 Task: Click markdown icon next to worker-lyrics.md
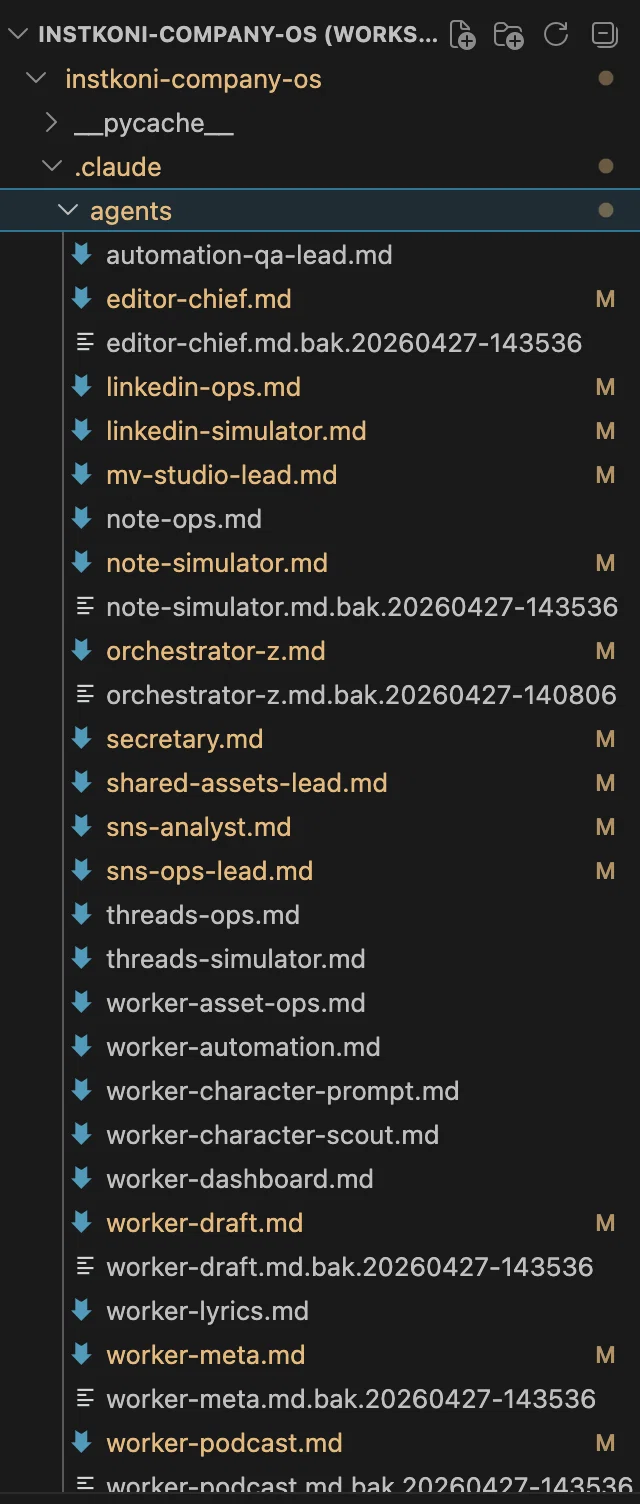(x=83, y=1311)
